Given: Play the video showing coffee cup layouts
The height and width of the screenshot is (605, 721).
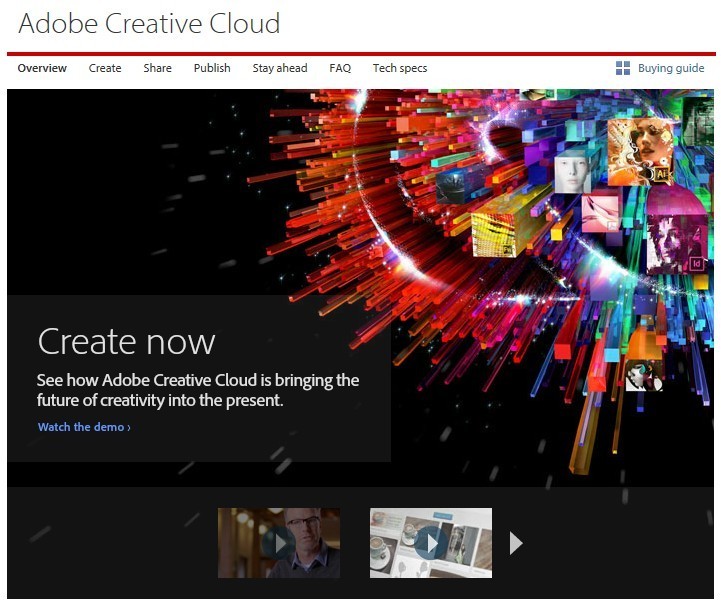Looking at the screenshot, I should point(431,543).
